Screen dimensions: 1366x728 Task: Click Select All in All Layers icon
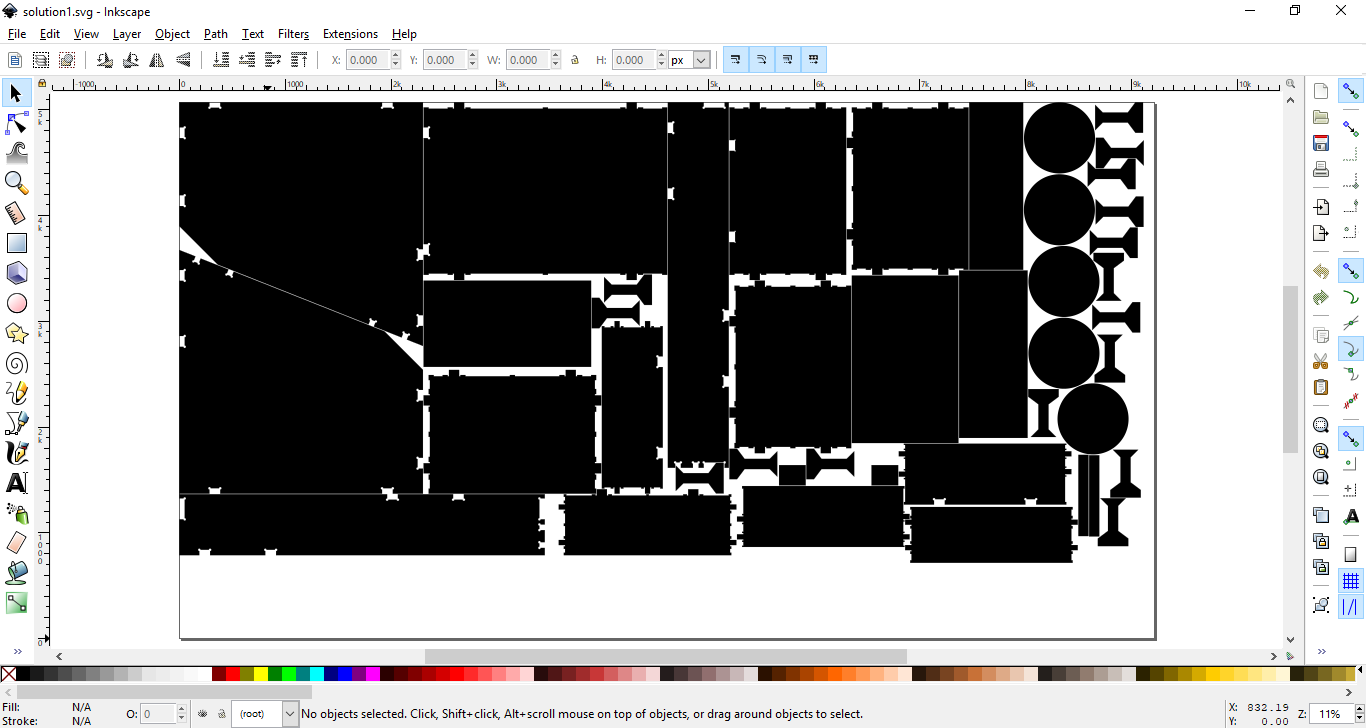point(41,60)
